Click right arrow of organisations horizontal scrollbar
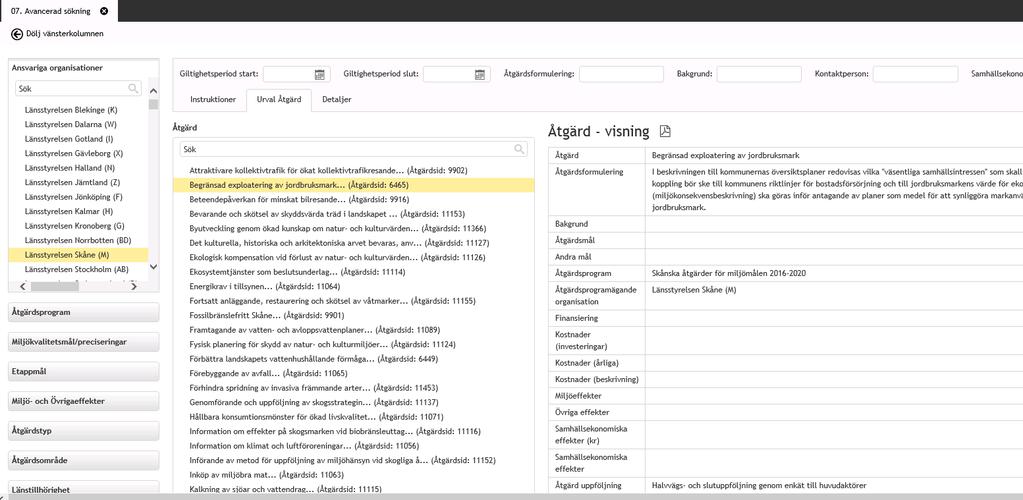 coord(133,286)
